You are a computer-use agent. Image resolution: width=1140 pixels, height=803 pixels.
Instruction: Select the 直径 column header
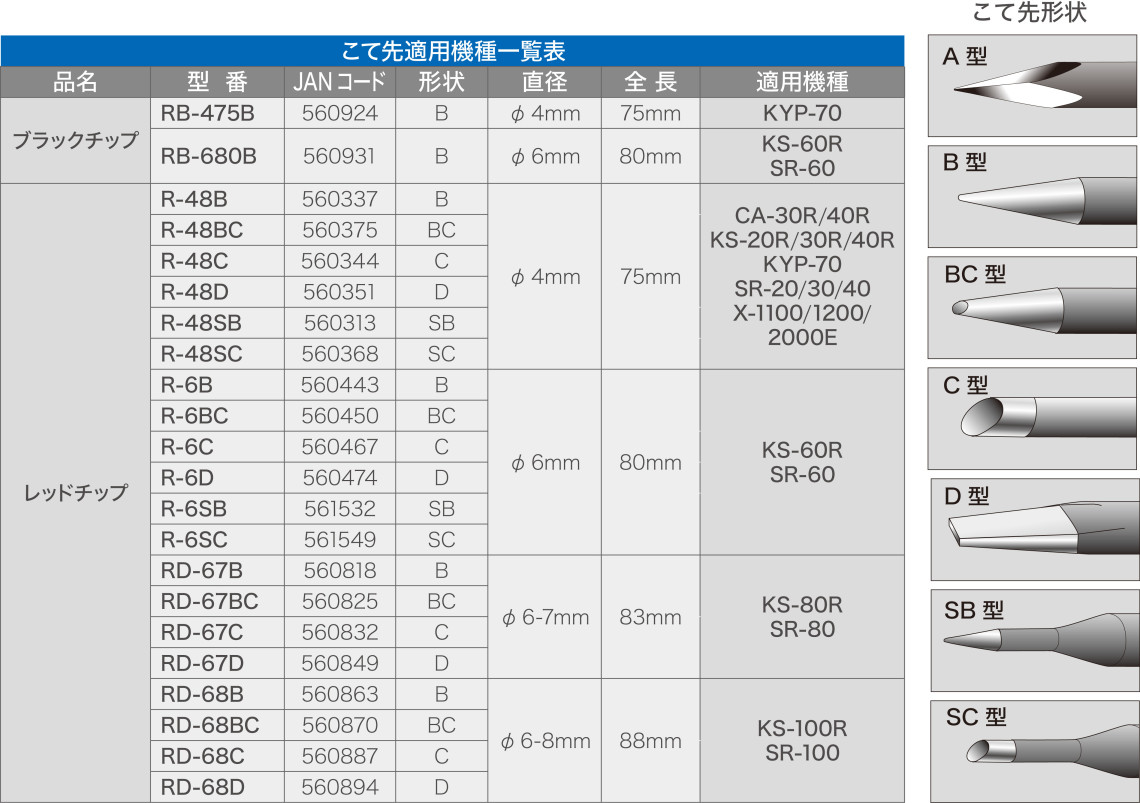pyautogui.click(x=544, y=82)
